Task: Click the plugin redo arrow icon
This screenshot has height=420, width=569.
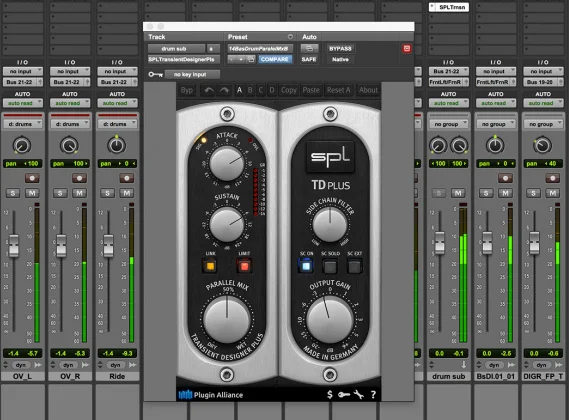Action: tap(224, 90)
